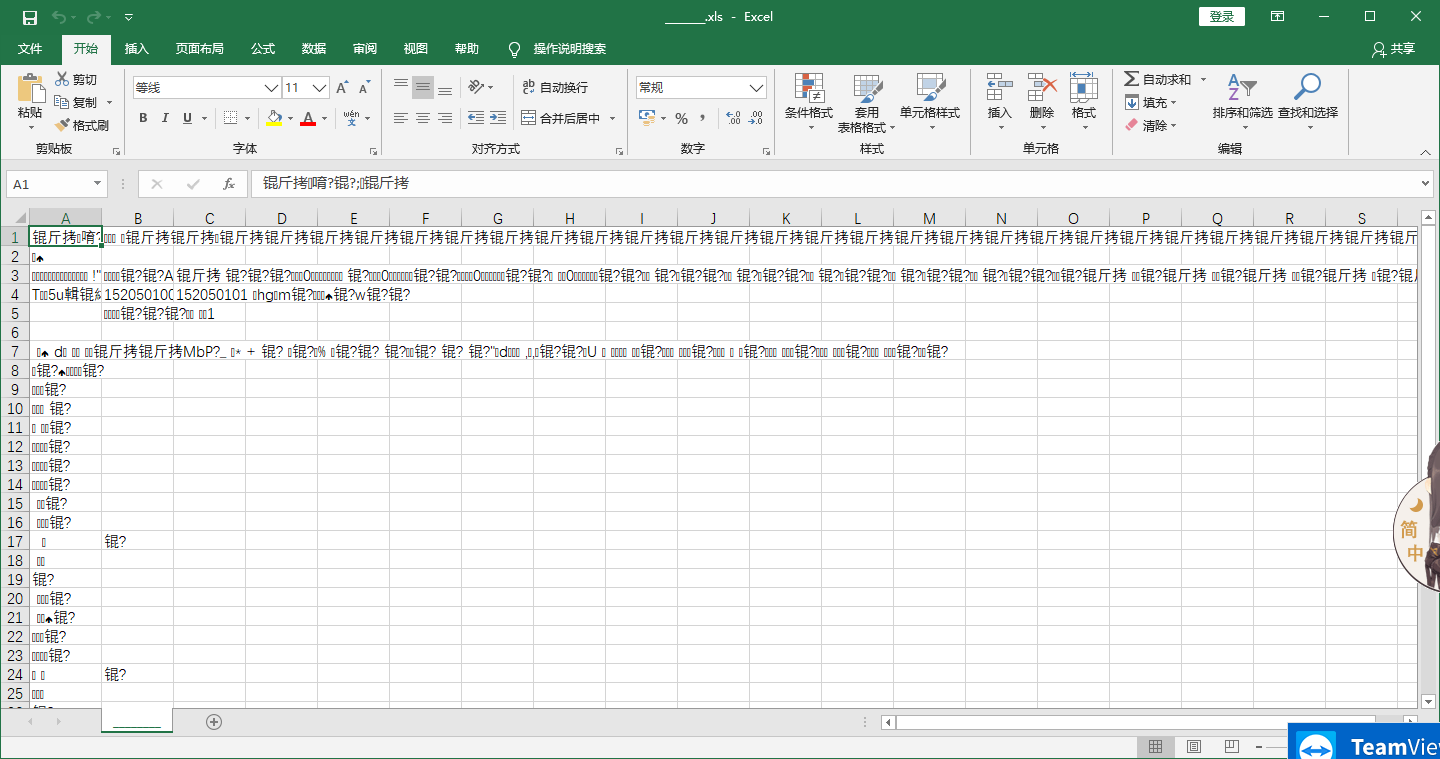Click the 登录 sign-in button
This screenshot has width=1440, height=759.
1222,16
